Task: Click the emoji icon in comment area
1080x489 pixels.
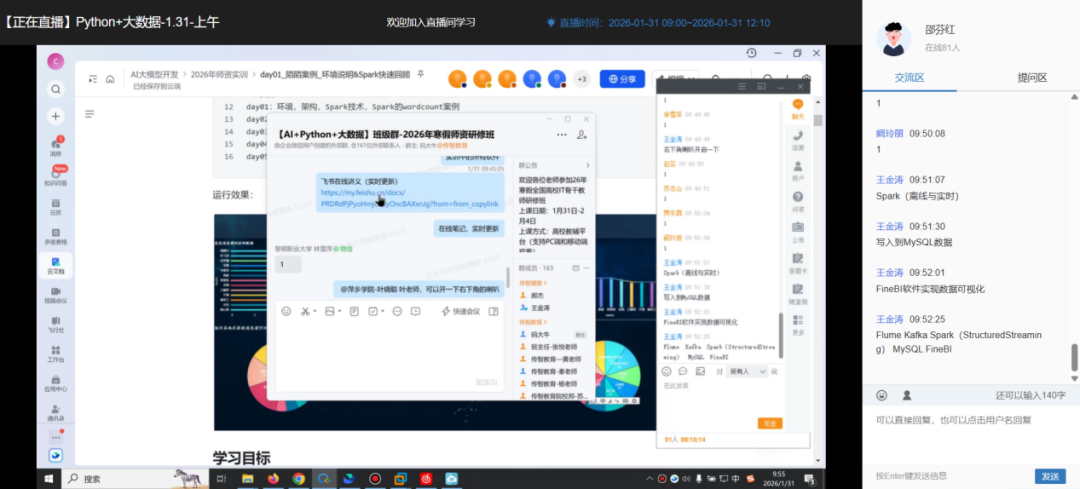Action: click(x=882, y=395)
